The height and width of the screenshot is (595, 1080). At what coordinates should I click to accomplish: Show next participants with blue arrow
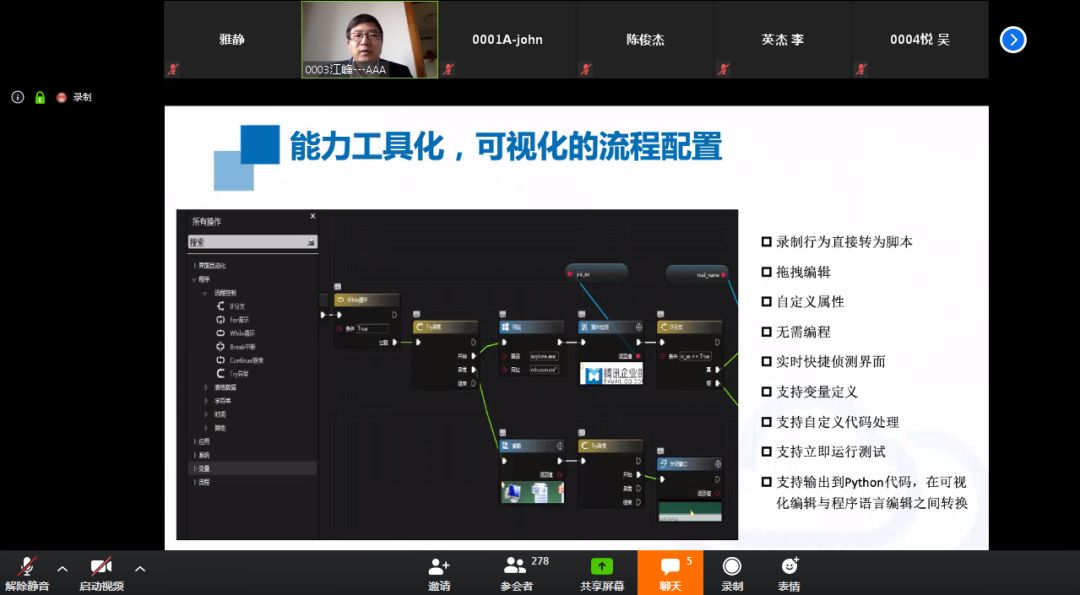[1013, 40]
